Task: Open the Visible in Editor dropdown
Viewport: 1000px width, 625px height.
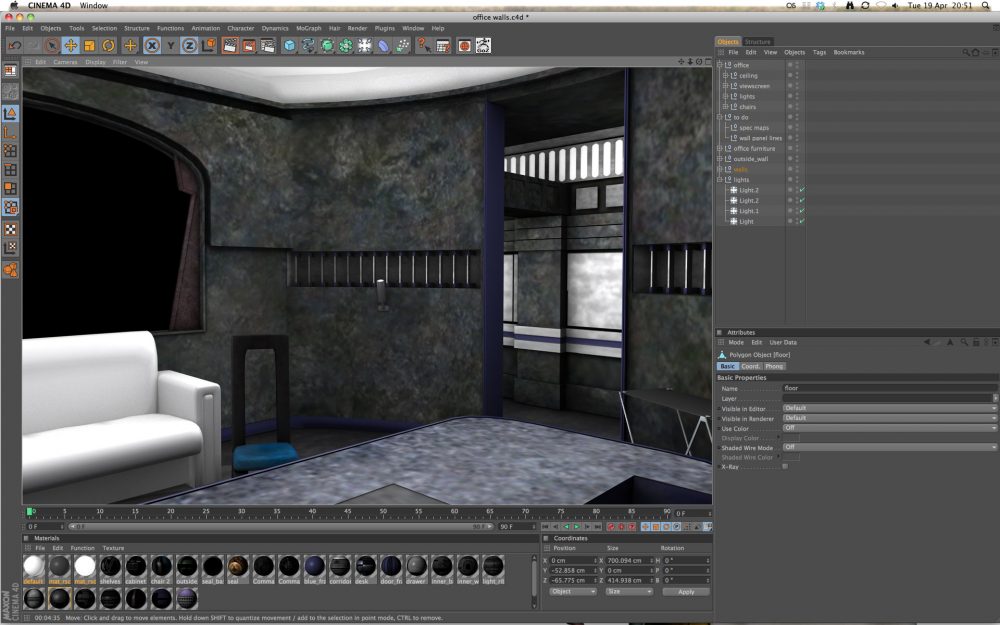Action: (x=889, y=408)
